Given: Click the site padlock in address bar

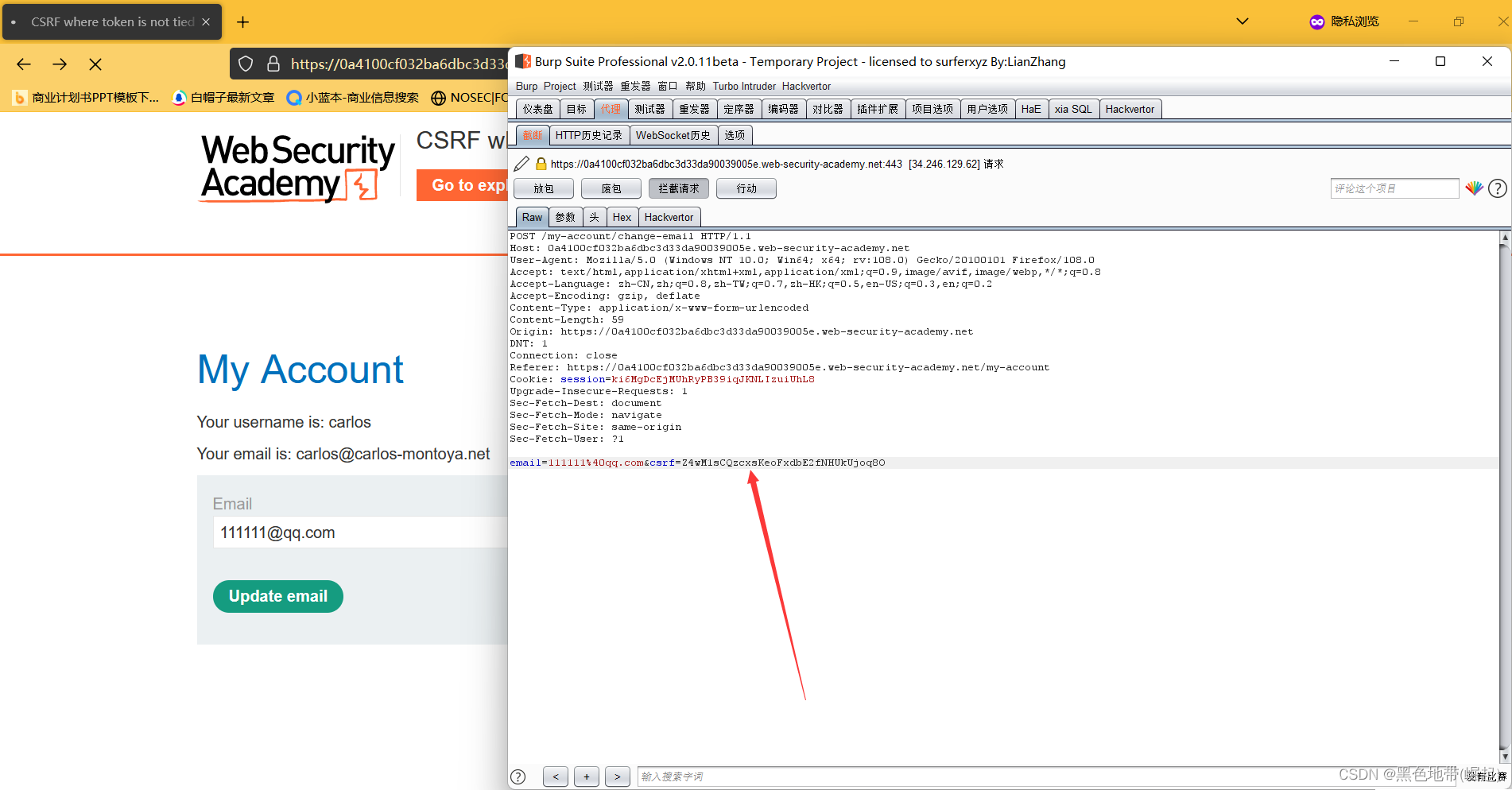Looking at the screenshot, I should pyautogui.click(x=273, y=64).
